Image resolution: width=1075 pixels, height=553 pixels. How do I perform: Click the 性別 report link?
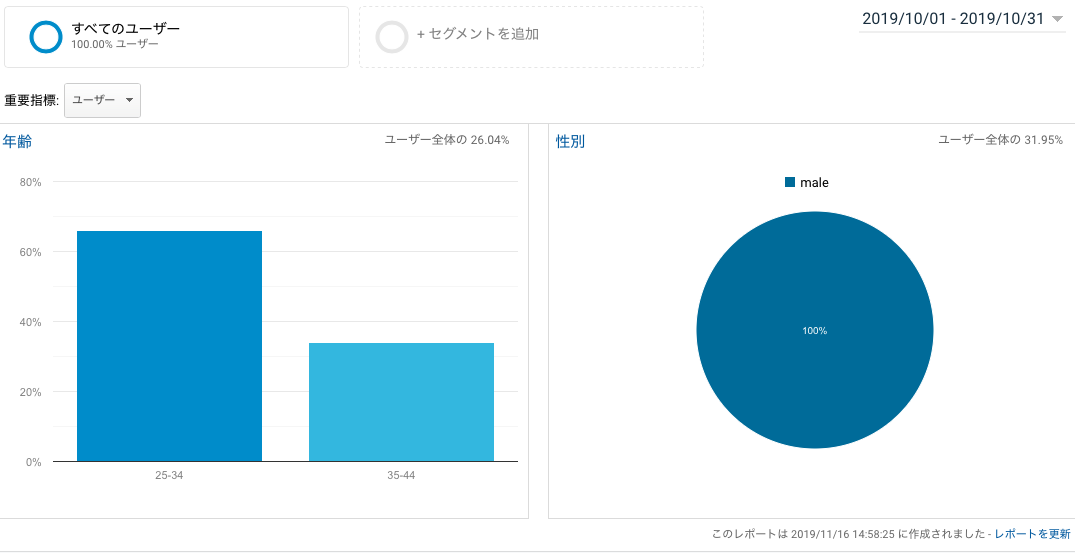point(570,142)
